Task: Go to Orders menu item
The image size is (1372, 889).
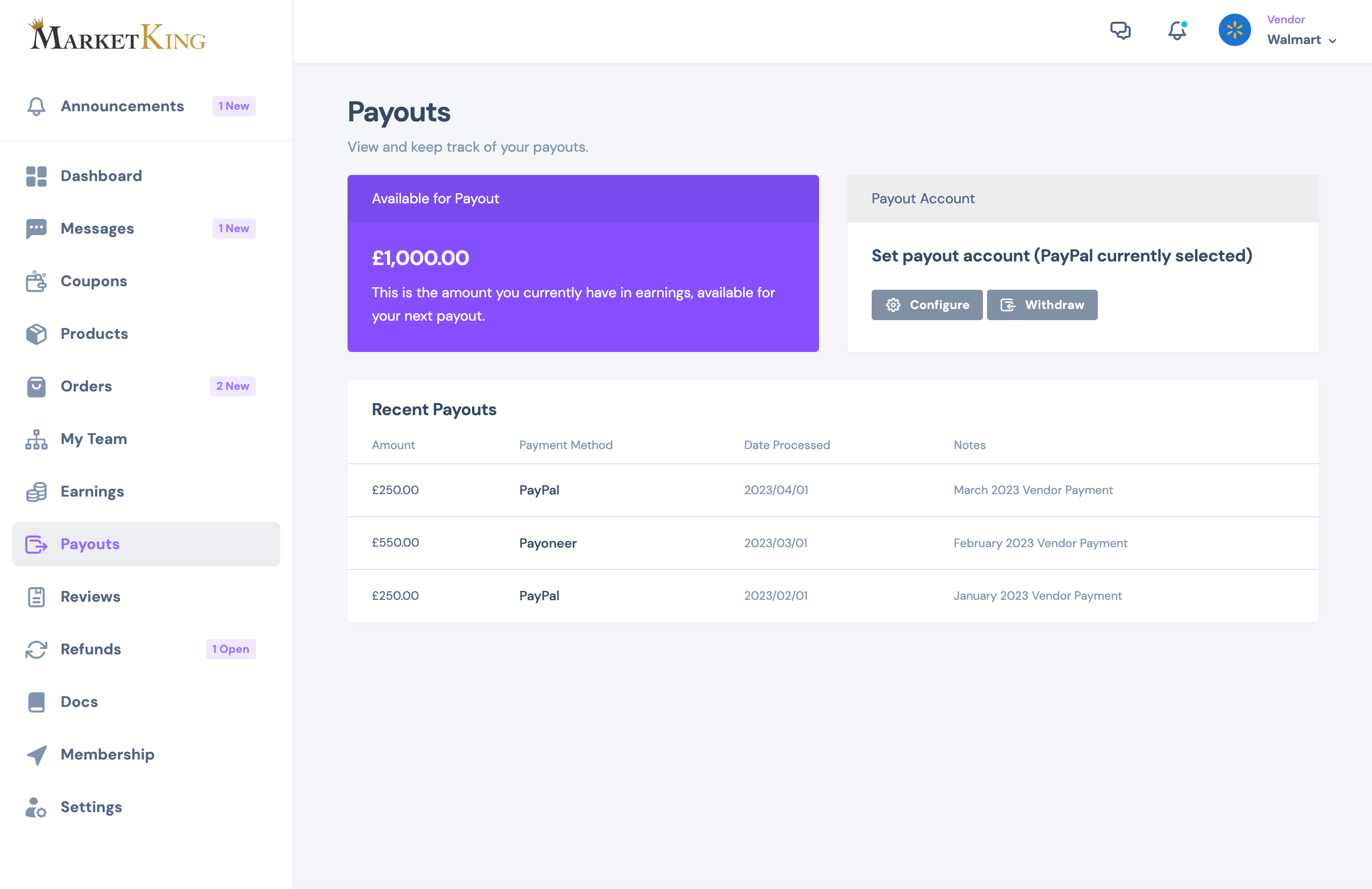Action: point(87,386)
